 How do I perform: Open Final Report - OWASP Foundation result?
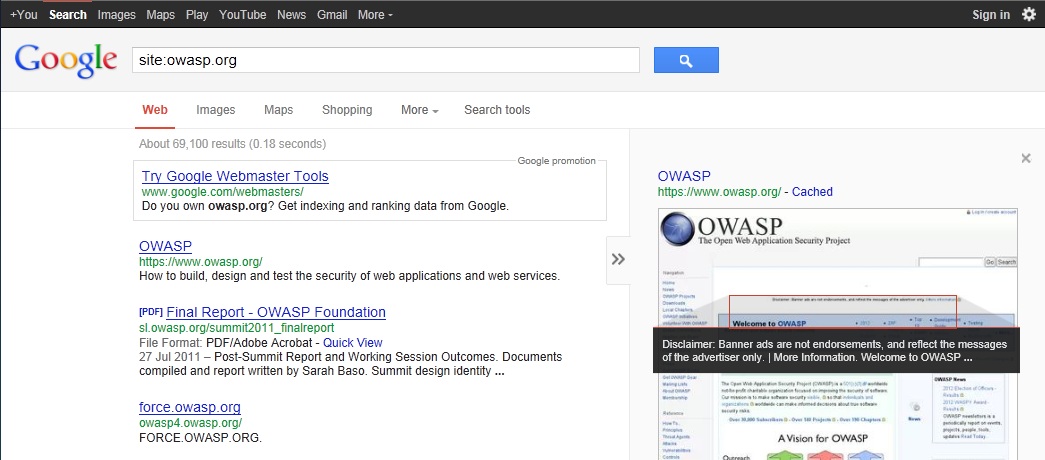coord(276,312)
